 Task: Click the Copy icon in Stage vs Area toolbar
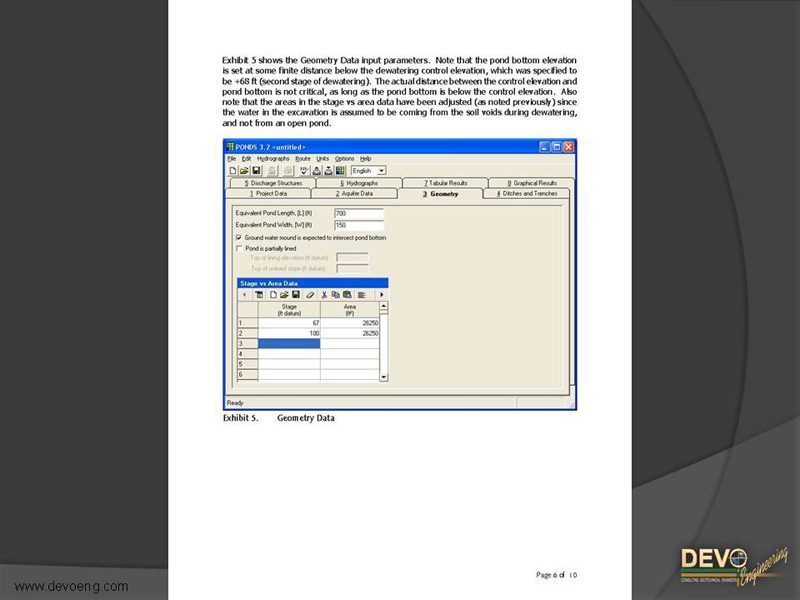335,295
